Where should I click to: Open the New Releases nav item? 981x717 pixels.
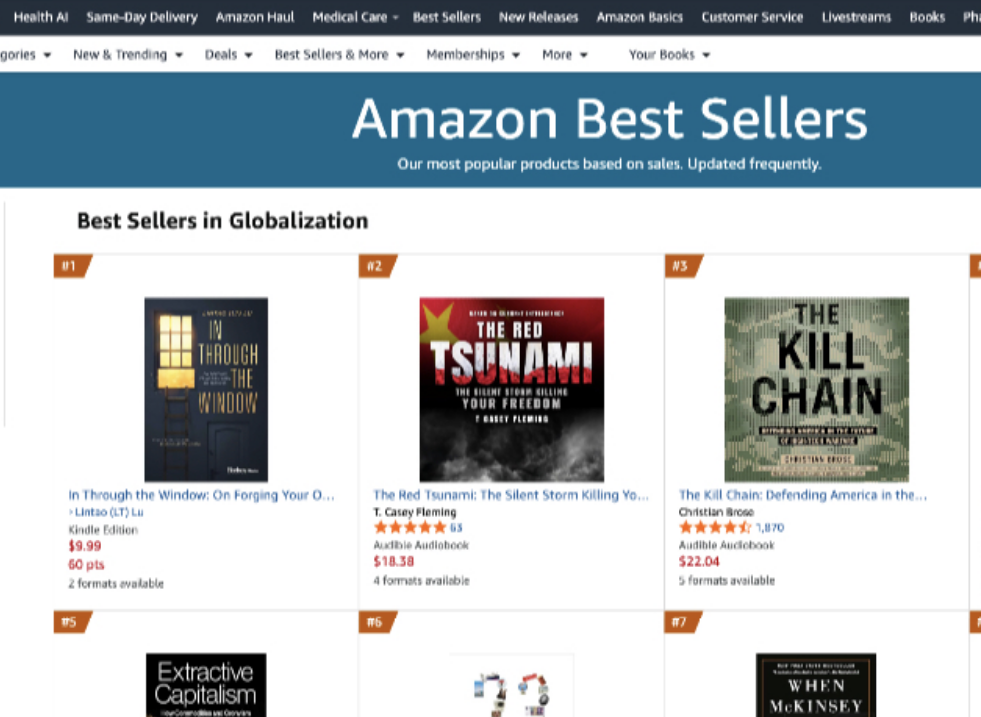[x=538, y=17]
